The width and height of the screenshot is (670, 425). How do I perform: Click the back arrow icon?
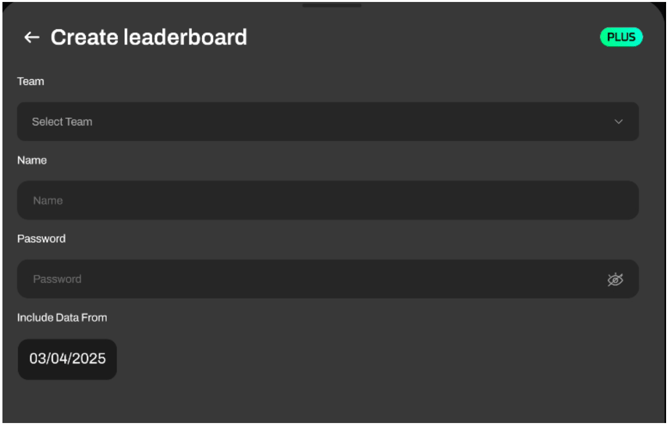tap(32, 38)
